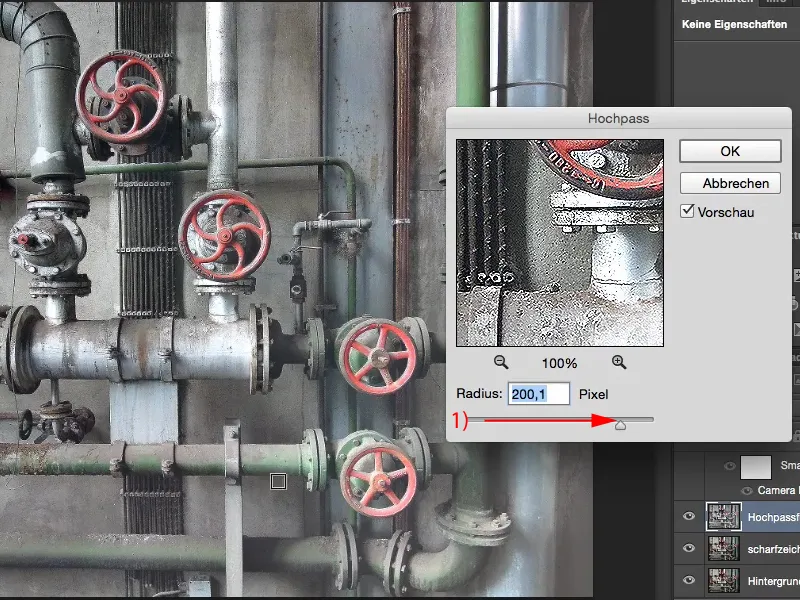This screenshot has height=600, width=800.
Task: Hide the Hintergrund layer via eye icon
Action: pos(689,580)
